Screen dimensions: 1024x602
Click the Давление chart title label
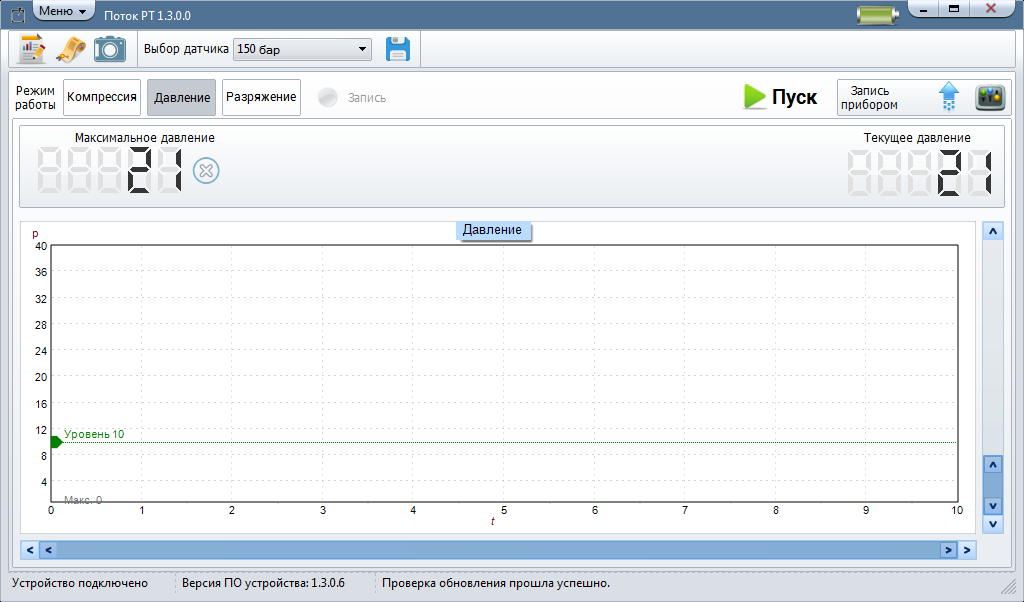click(493, 231)
